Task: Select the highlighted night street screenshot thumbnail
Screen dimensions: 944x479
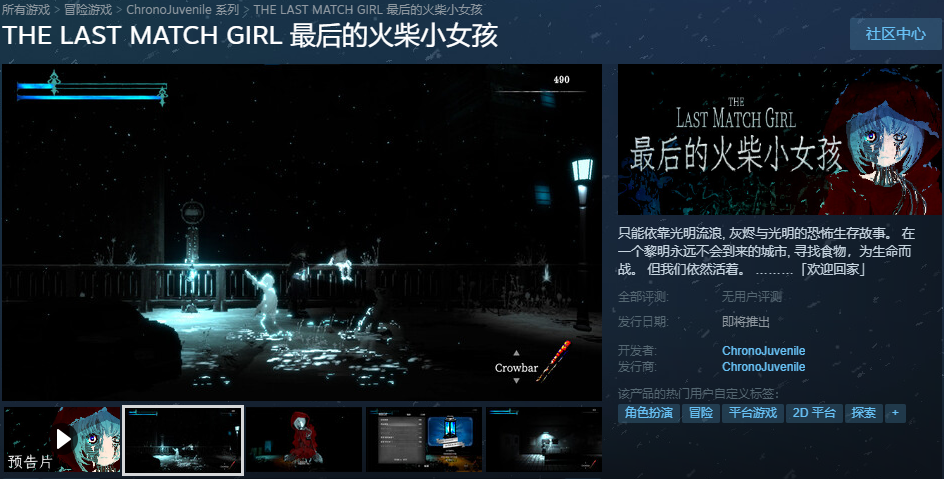Action: point(183,440)
